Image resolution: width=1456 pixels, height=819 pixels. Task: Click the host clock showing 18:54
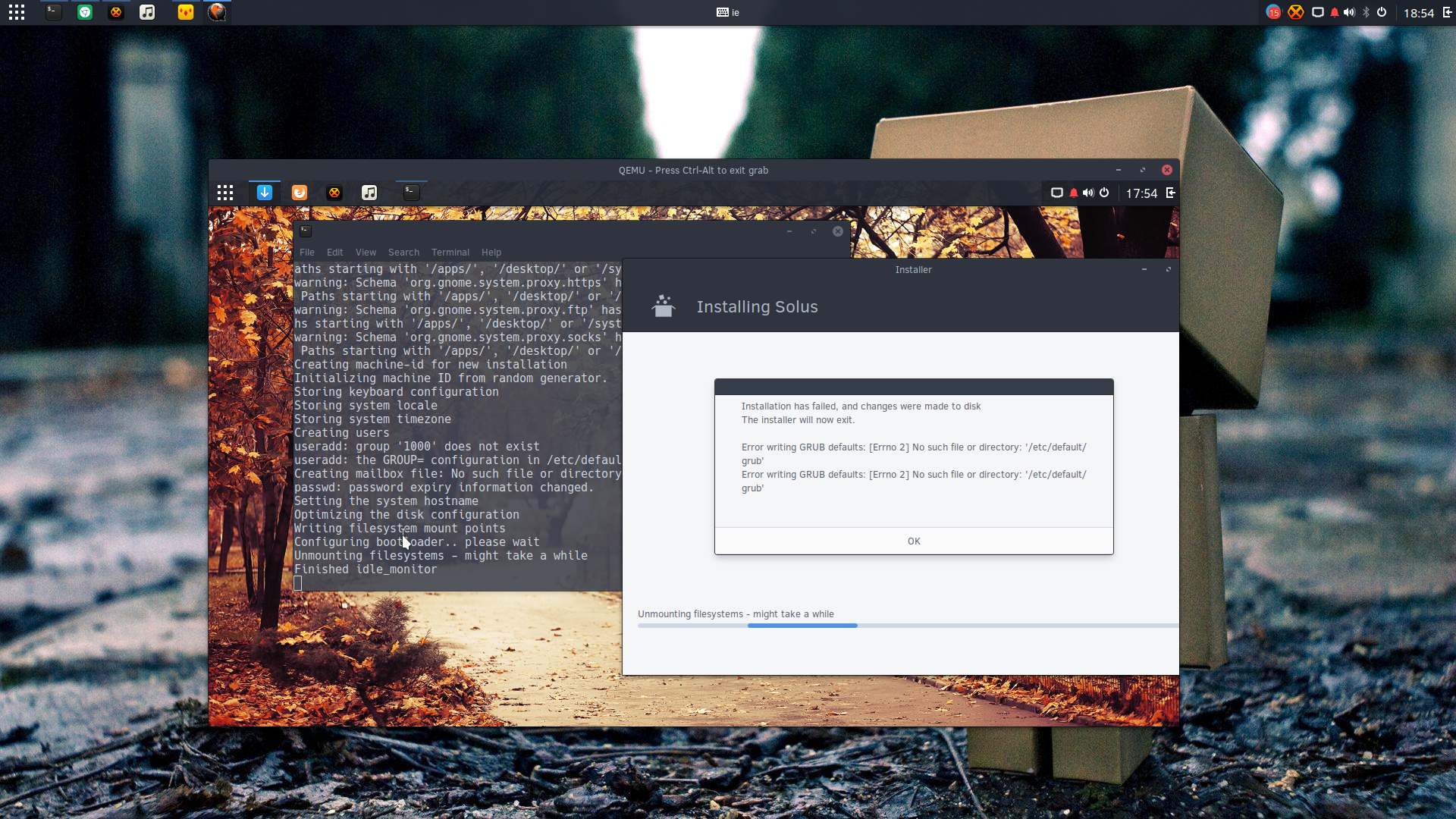pos(1418,13)
